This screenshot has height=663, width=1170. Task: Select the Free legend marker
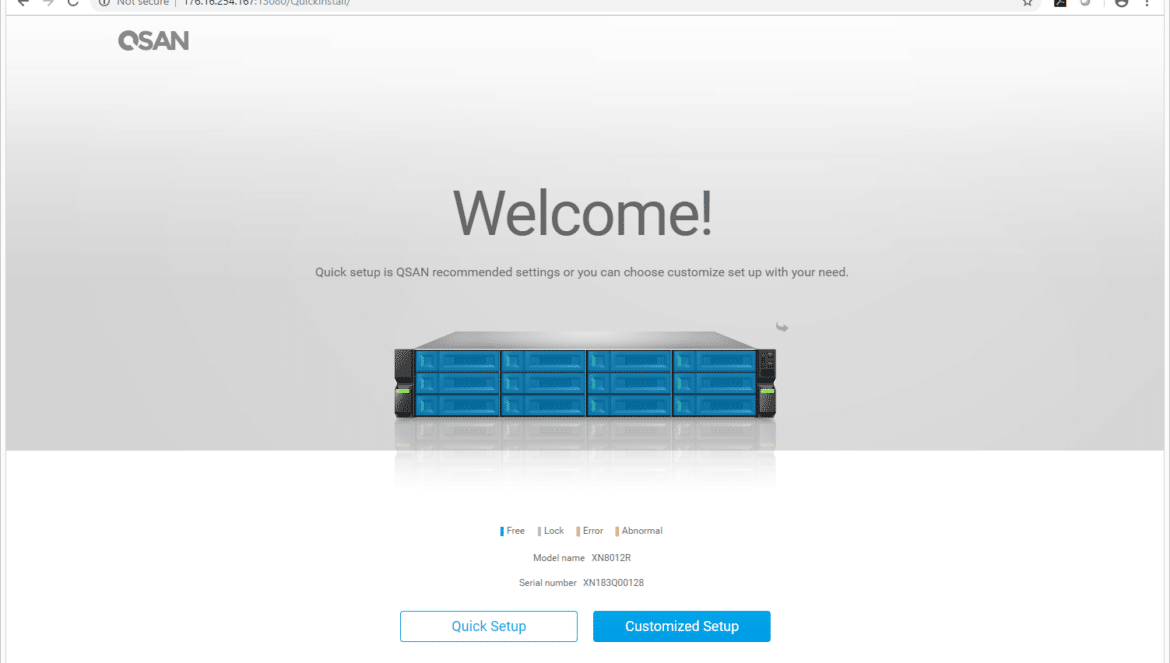coord(501,531)
